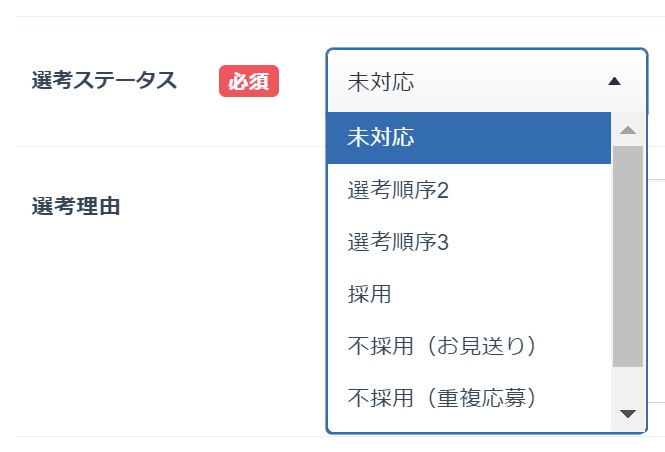Screen dimensions: 665x452
Task: Click the scrollbar down arrow in the list
Action: coord(628,413)
